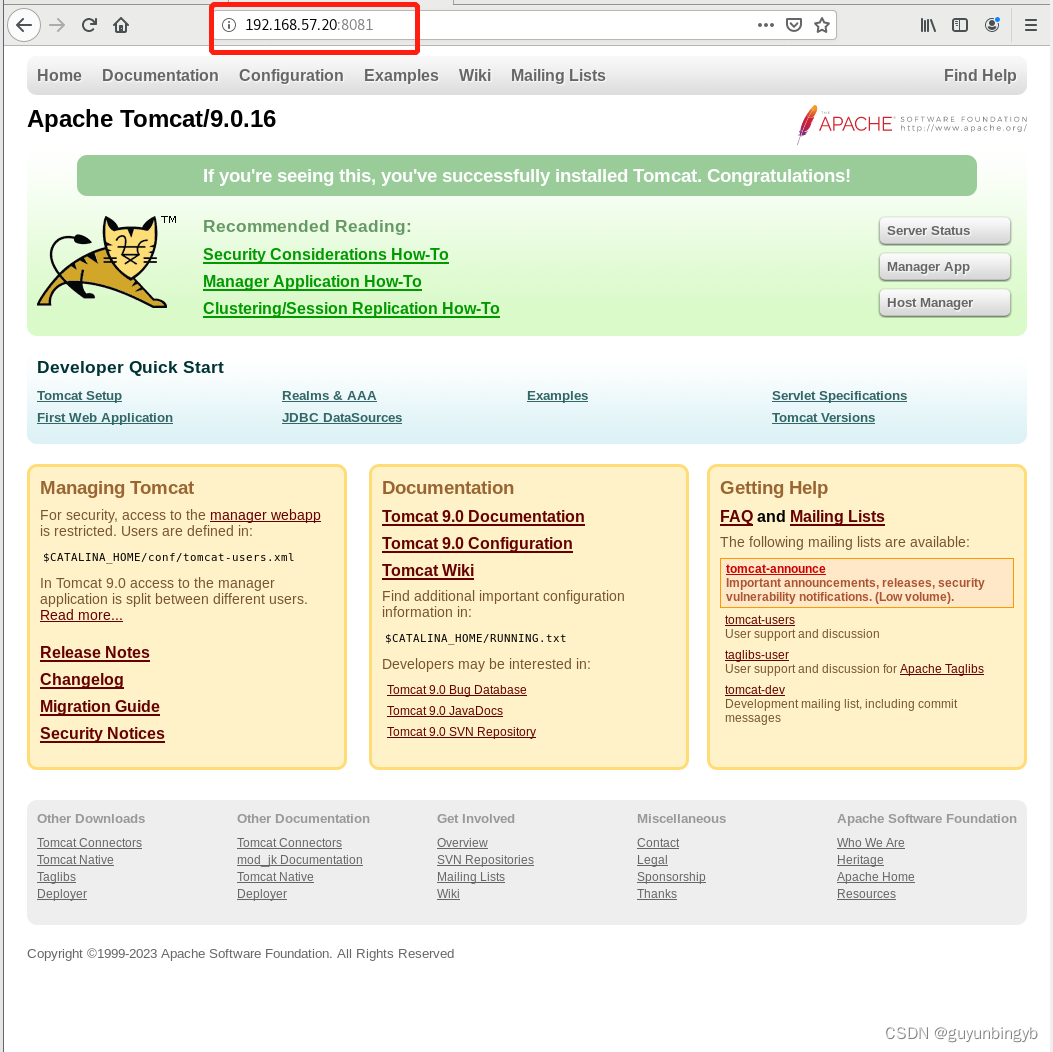Open tomcat-announce mailing list link
Viewport: 1053px width, 1052px height.
click(x=776, y=569)
